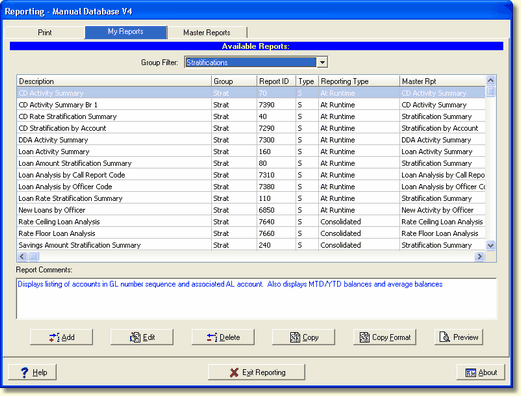Sort by the Master Rpt column header
521x396 pixels.
pyautogui.click(x=443, y=81)
